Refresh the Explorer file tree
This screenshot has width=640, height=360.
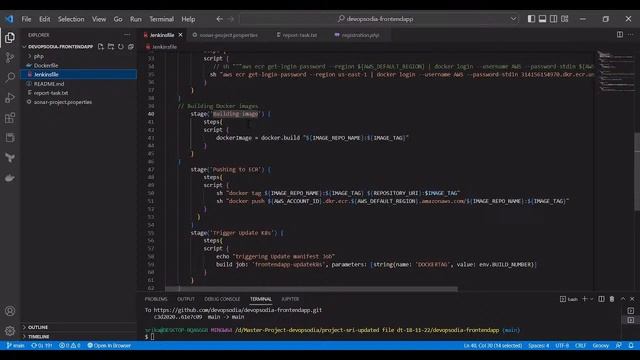click(x=121, y=47)
